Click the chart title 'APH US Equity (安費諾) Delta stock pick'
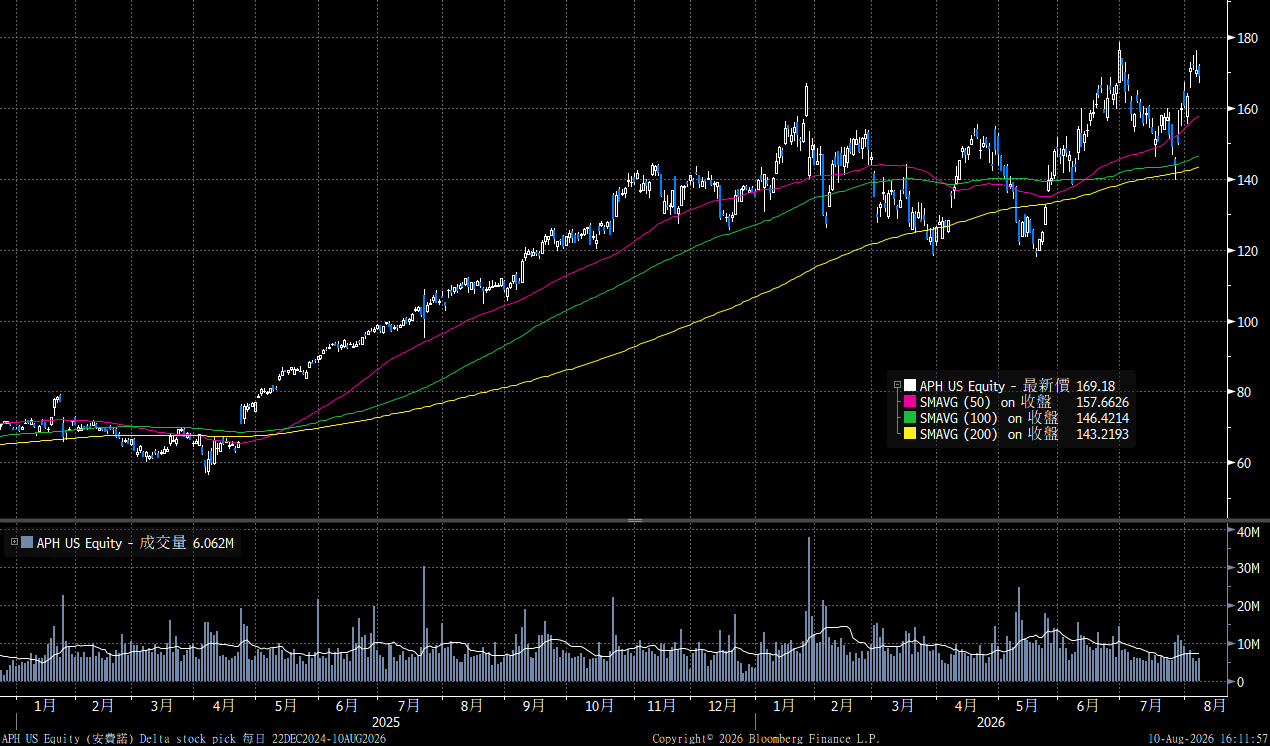 click(119, 739)
